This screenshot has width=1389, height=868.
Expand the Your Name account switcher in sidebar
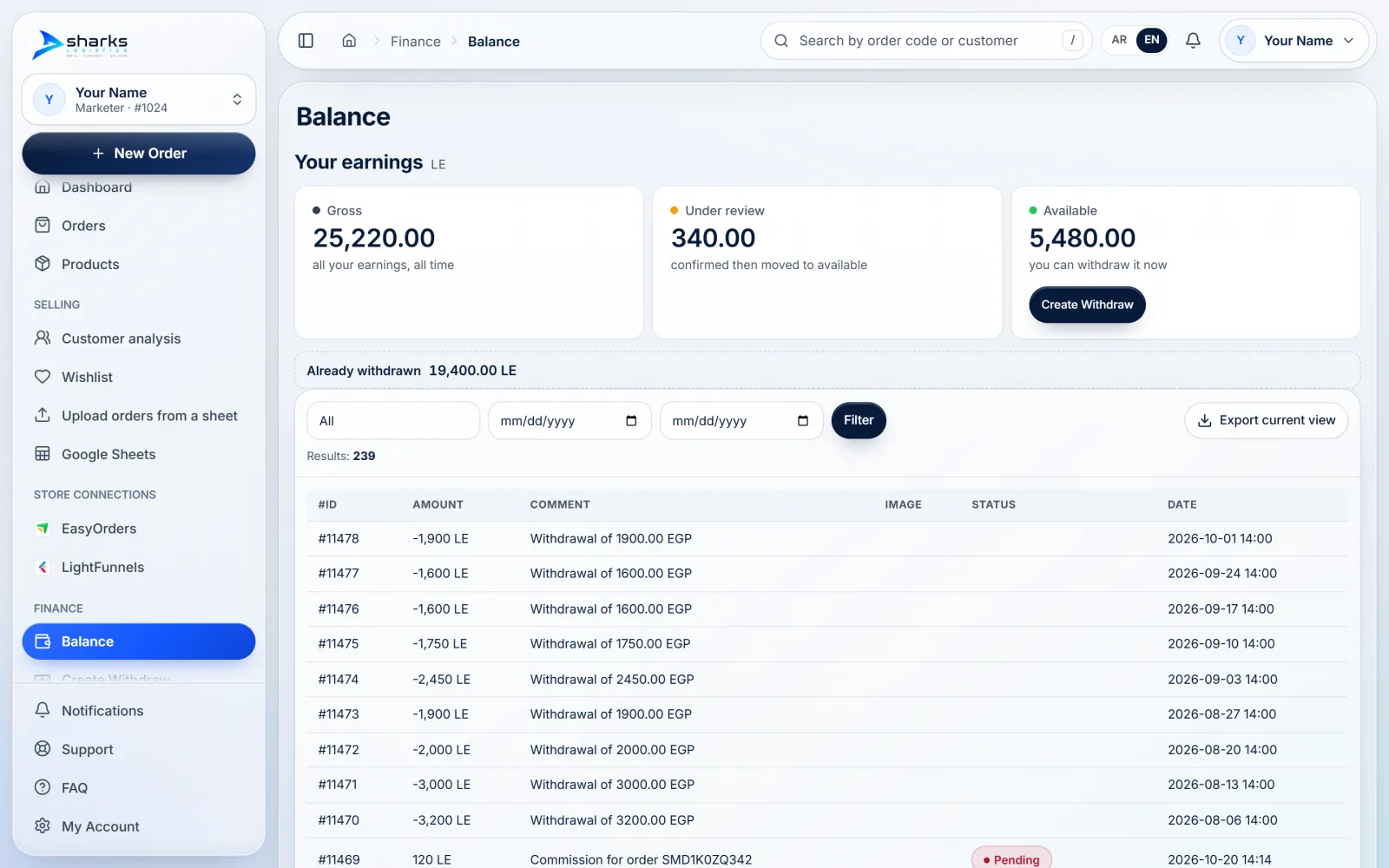click(x=139, y=100)
